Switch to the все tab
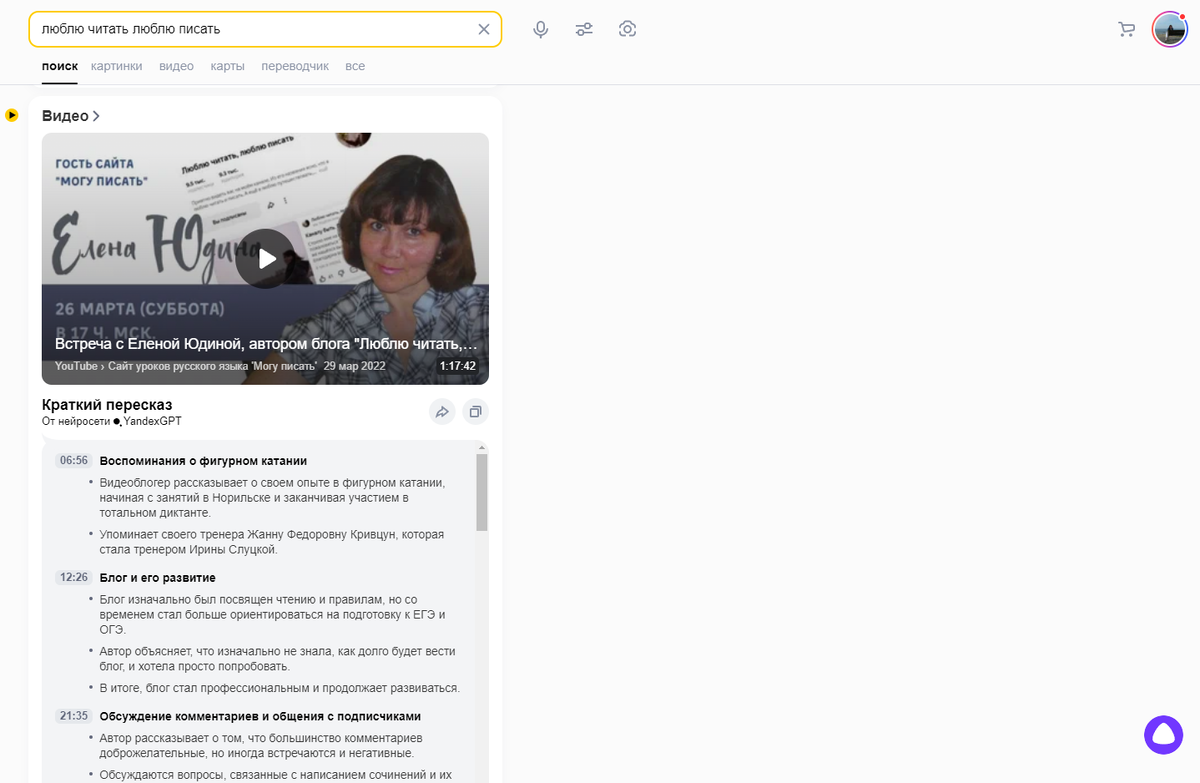 coord(355,66)
